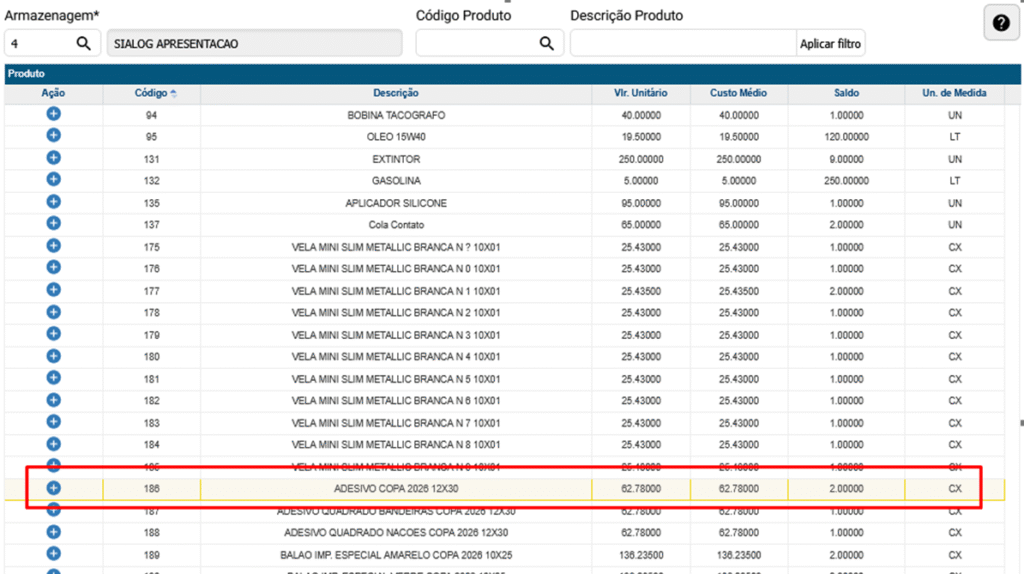1024x574 pixels.
Task: Click the plus icon for BOBINA TACOGRAFO
Action: (53, 114)
